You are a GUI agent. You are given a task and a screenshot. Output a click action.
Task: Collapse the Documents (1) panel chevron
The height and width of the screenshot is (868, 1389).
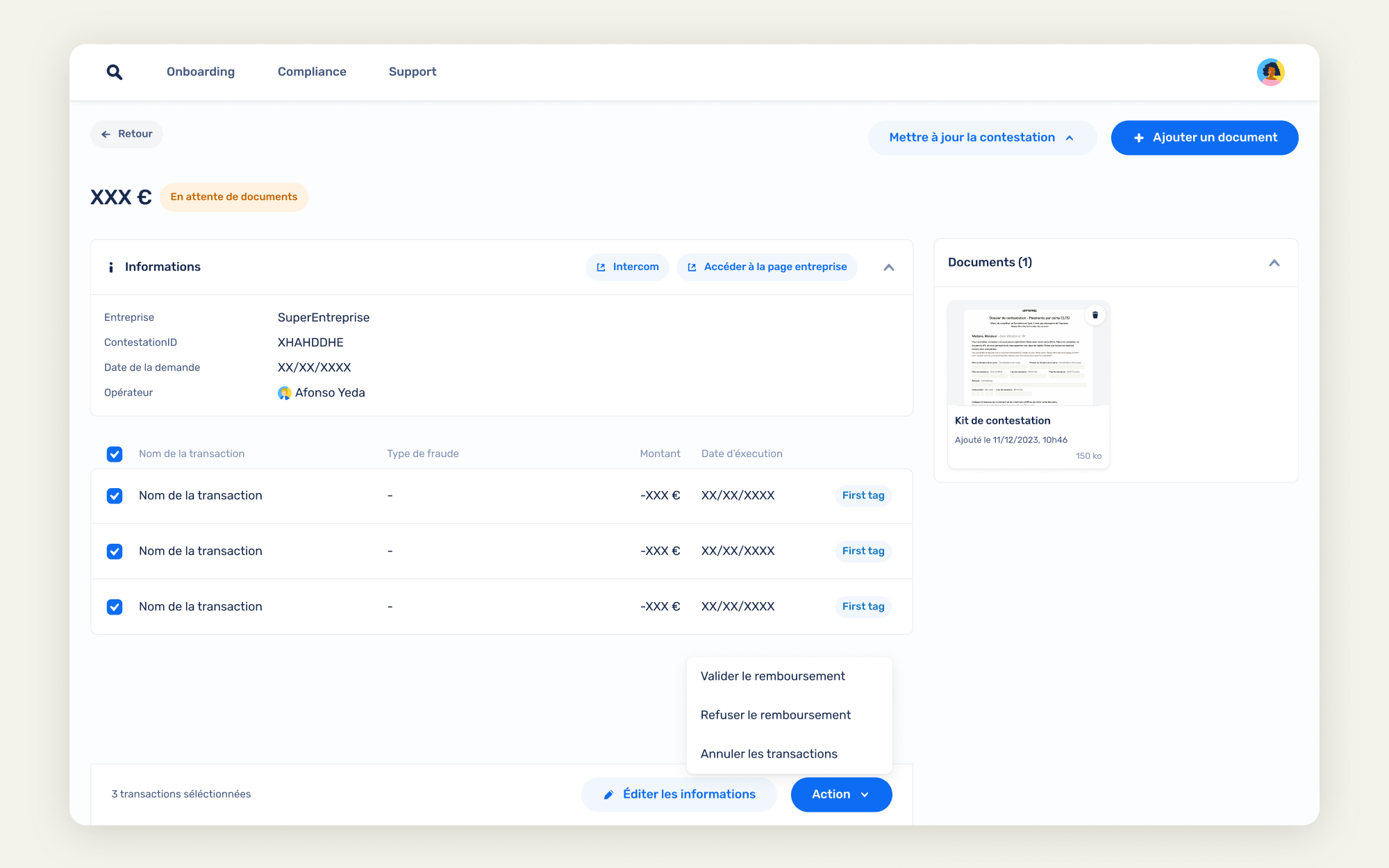1274,262
